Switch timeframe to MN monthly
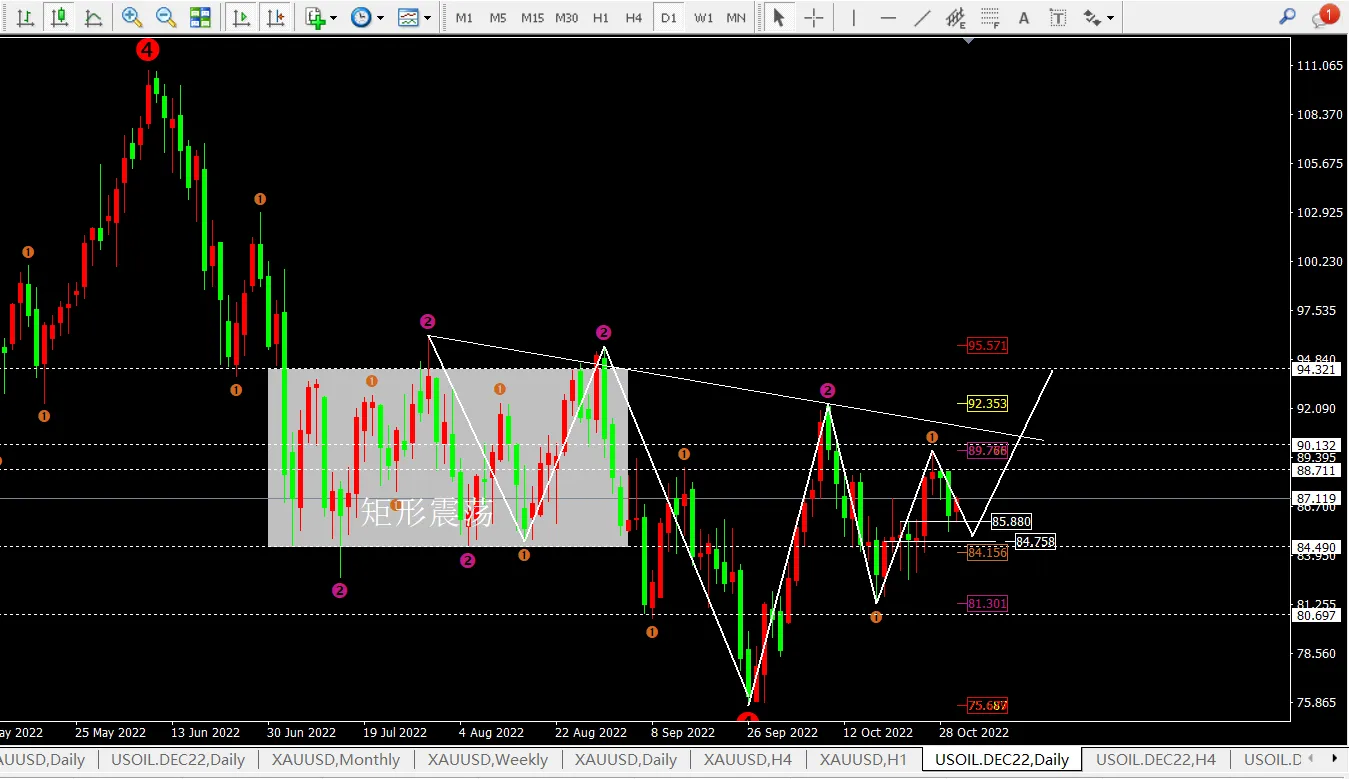 [x=736, y=18]
